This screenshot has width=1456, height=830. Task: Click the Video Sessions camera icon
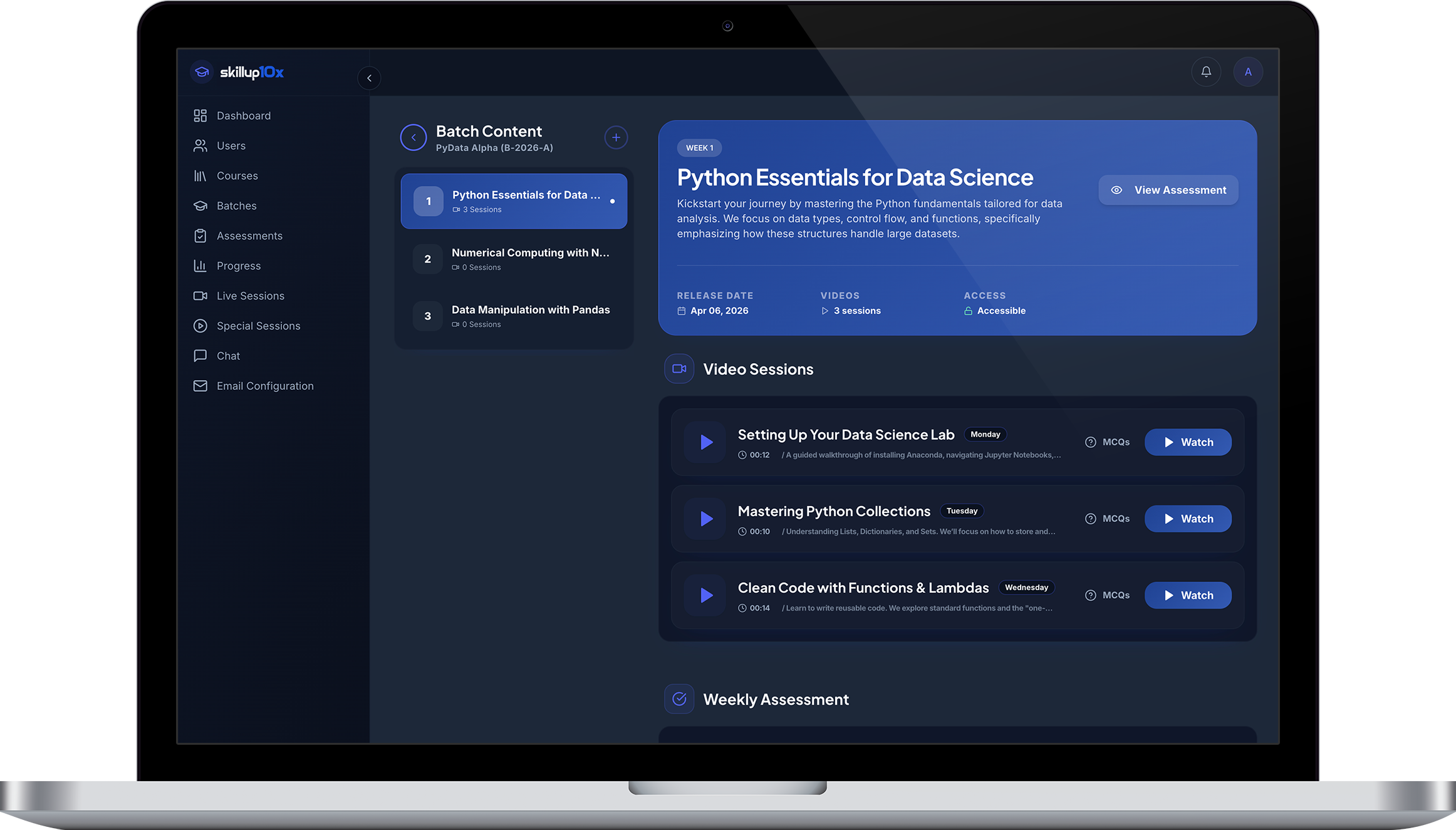click(679, 369)
